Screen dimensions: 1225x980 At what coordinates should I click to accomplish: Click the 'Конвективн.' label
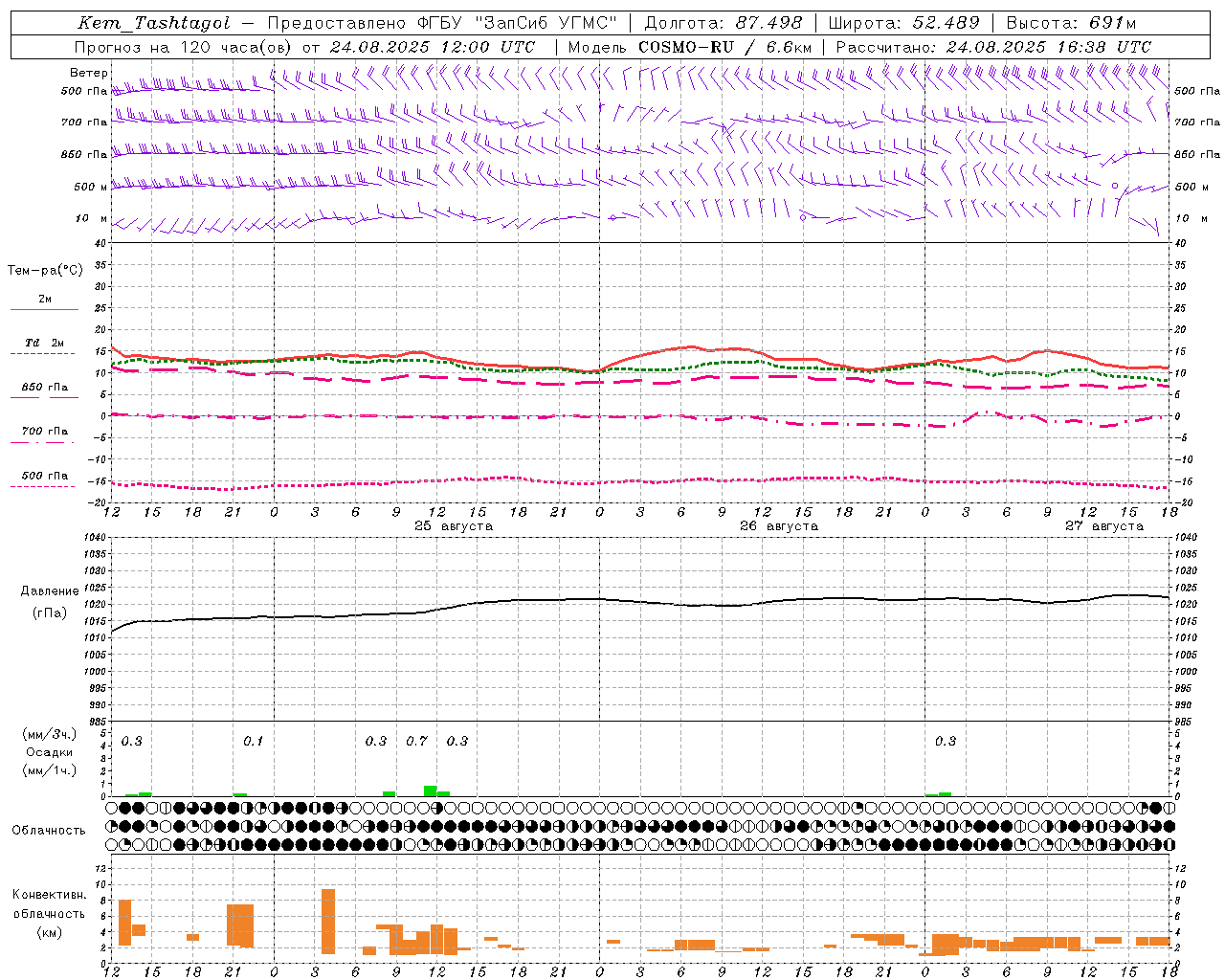[x=50, y=895]
